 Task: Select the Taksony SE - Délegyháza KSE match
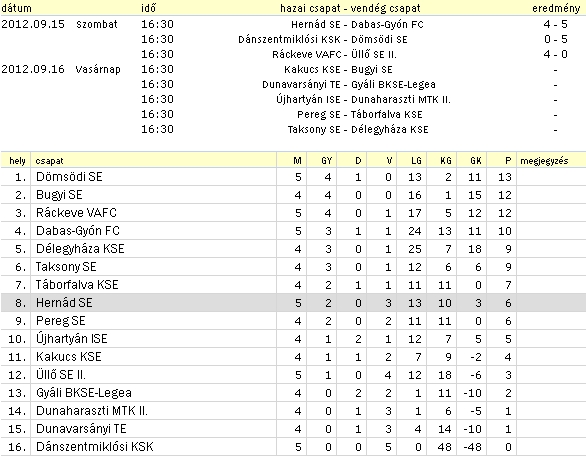(x=358, y=129)
